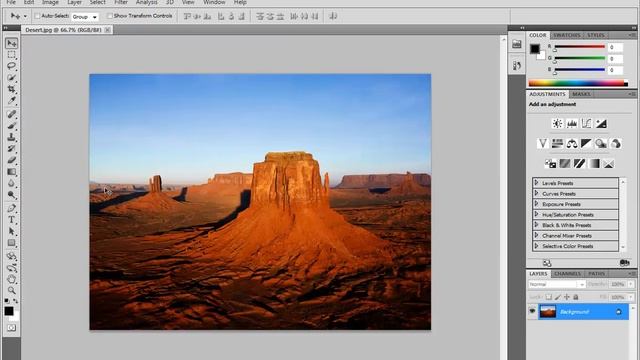Select the Blur tool
Screen dimensions: 640x360
(11, 183)
